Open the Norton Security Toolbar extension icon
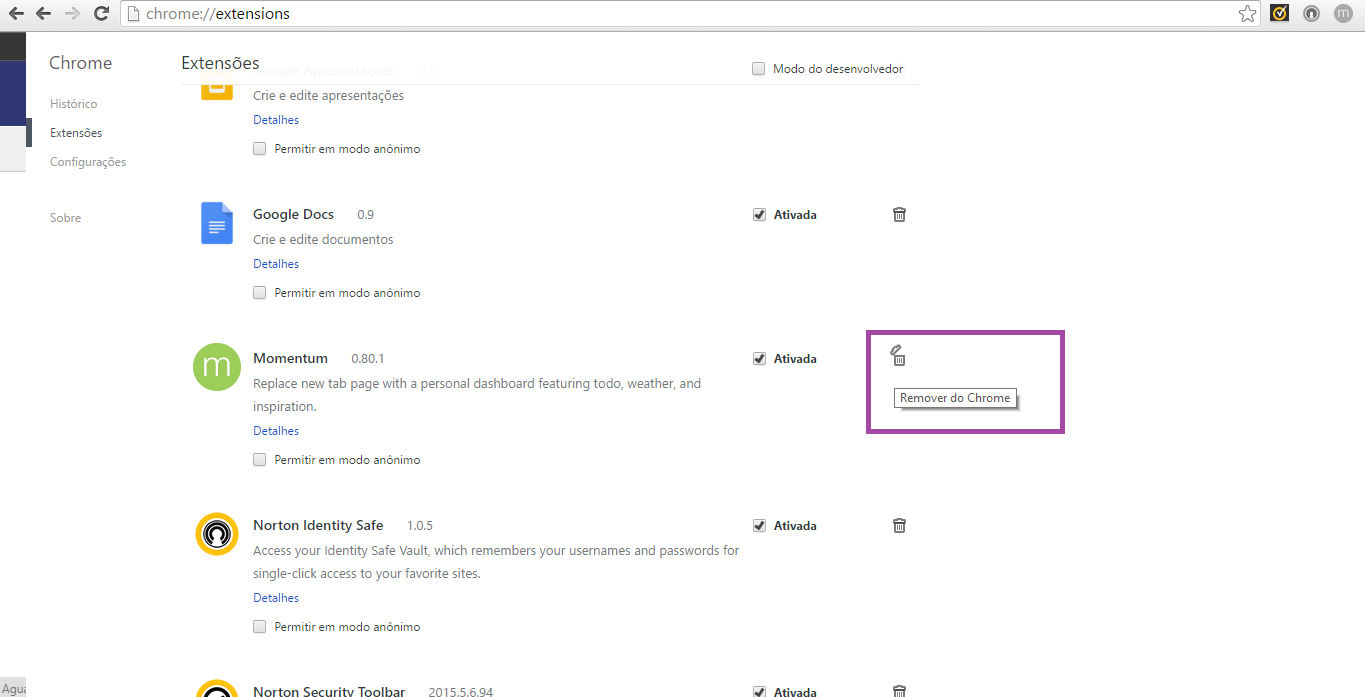 [x=1279, y=14]
